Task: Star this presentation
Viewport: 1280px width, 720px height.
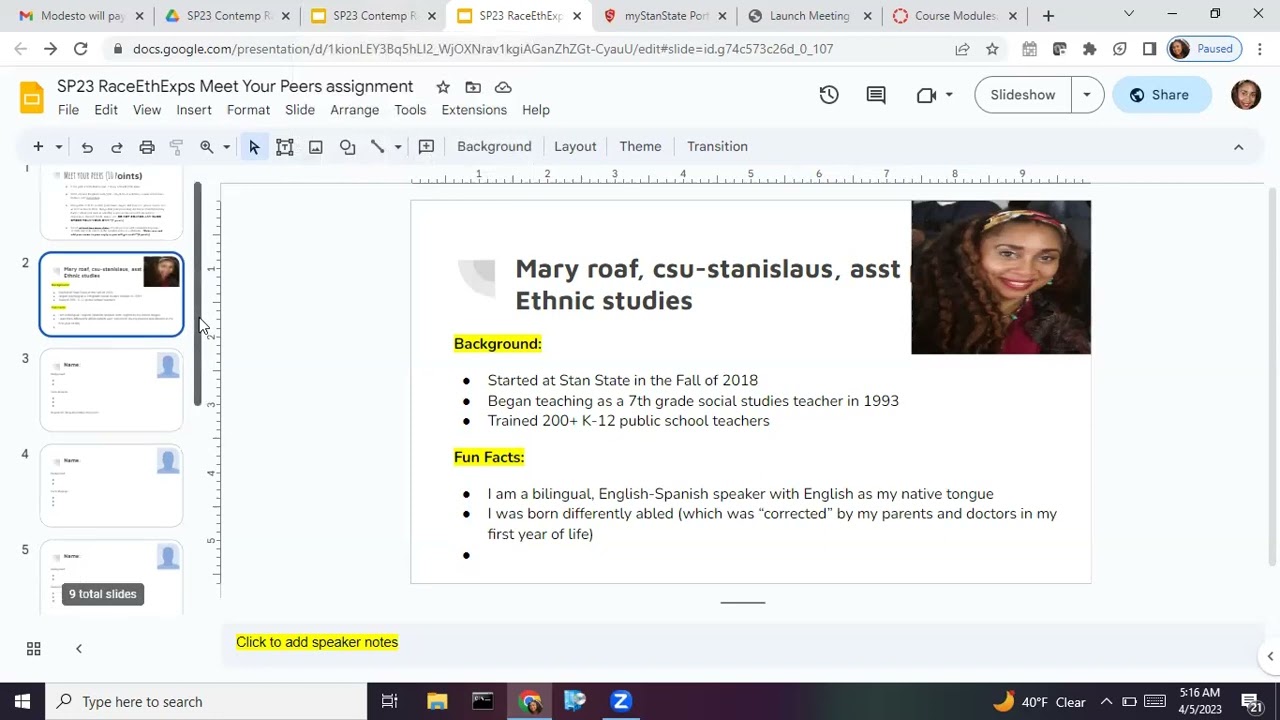Action: 443,87
